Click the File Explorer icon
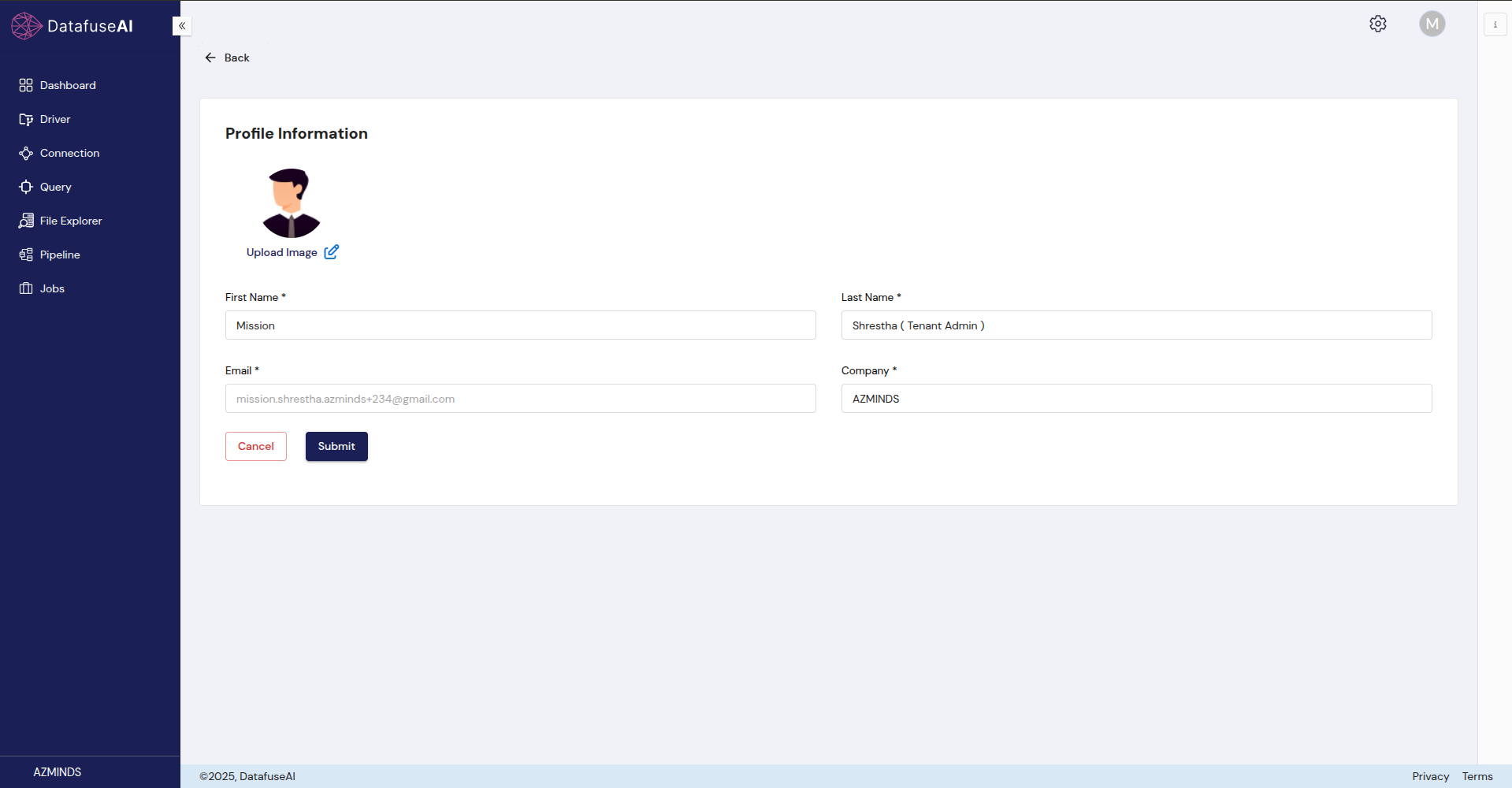 click(x=26, y=221)
